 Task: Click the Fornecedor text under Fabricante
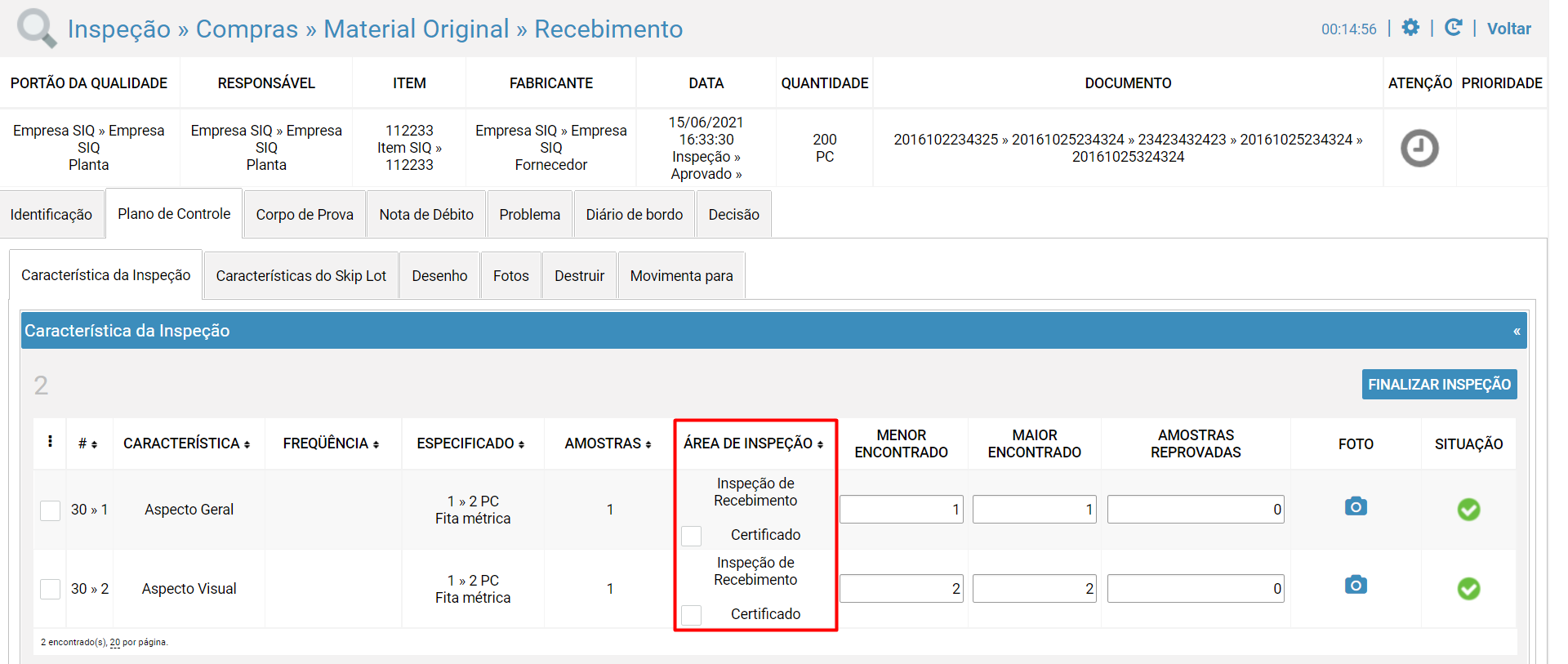[551, 165]
